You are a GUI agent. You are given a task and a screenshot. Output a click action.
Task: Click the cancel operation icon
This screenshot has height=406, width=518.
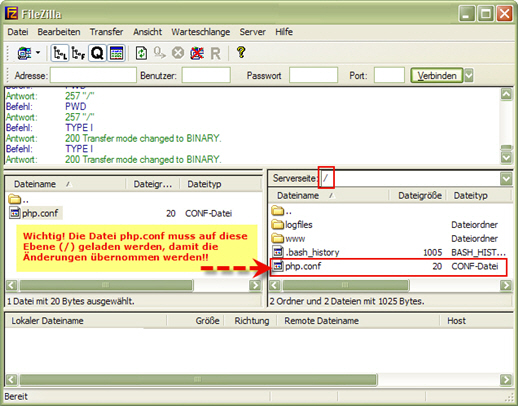(x=178, y=53)
